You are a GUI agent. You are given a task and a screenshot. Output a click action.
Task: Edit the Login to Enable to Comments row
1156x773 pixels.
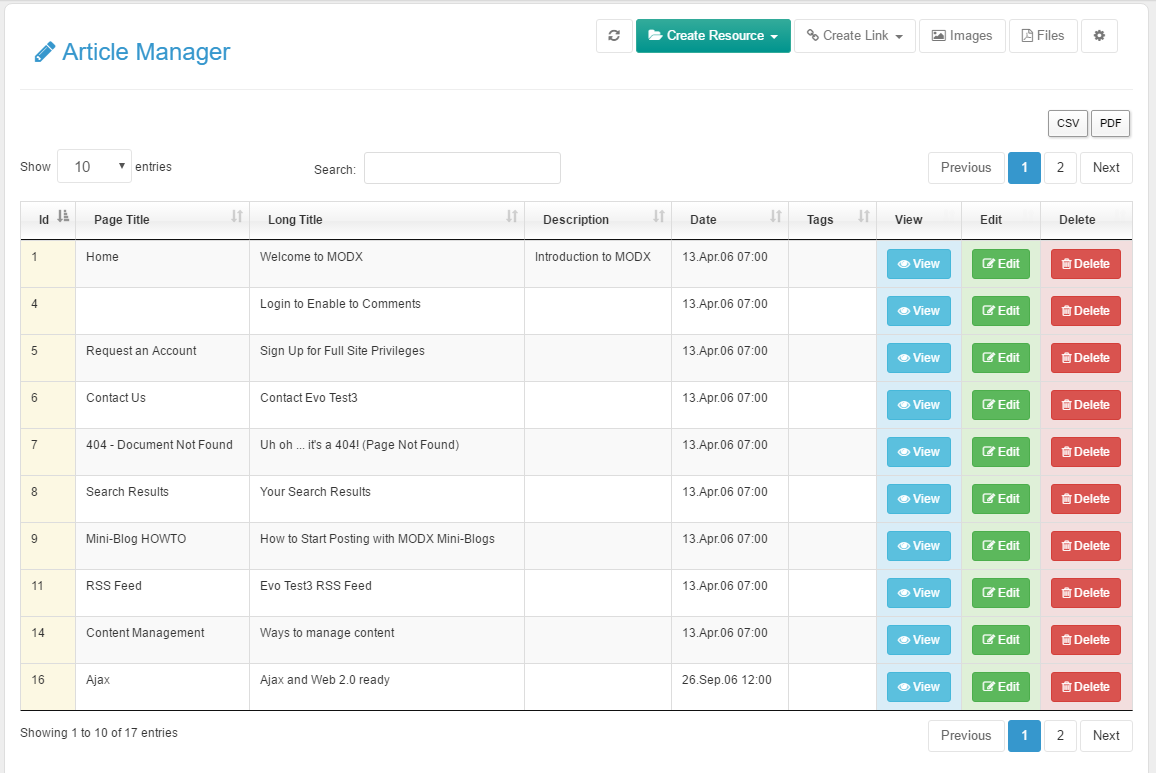pos(1000,311)
